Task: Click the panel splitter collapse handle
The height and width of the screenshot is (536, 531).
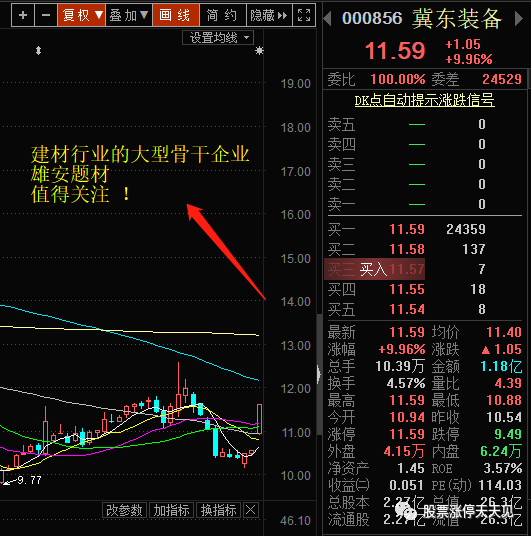Action: (319, 374)
